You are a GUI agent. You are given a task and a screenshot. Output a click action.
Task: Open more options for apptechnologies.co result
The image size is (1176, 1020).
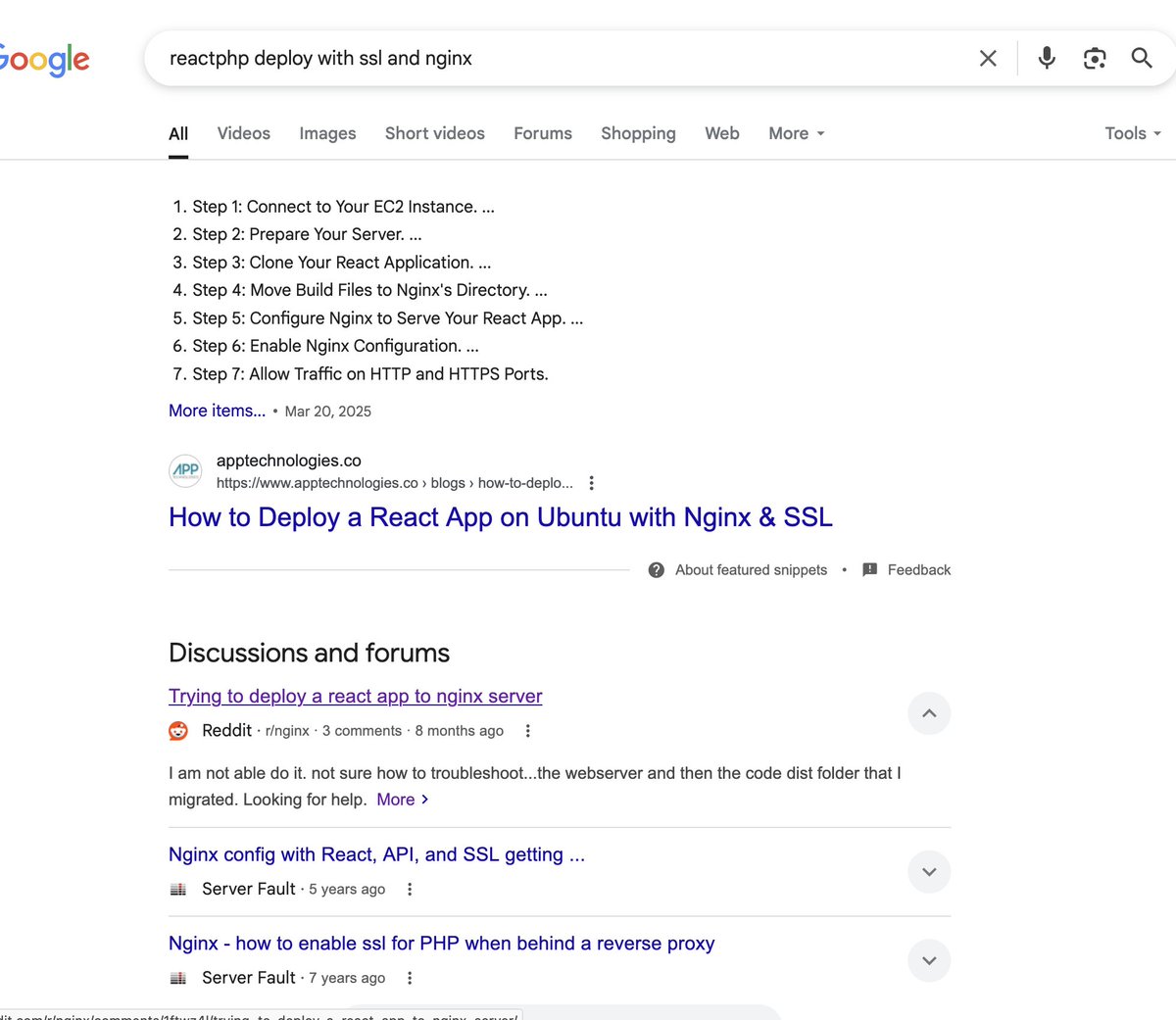(591, 483)
